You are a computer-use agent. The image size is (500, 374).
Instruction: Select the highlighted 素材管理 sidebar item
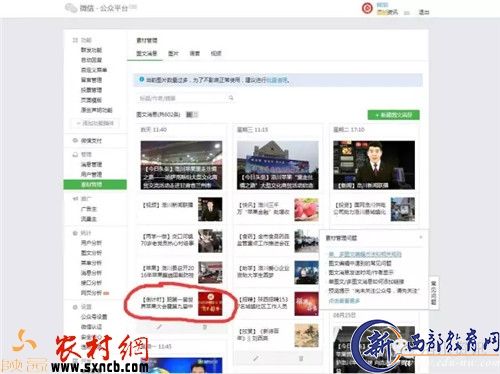[x=95, y=184]
